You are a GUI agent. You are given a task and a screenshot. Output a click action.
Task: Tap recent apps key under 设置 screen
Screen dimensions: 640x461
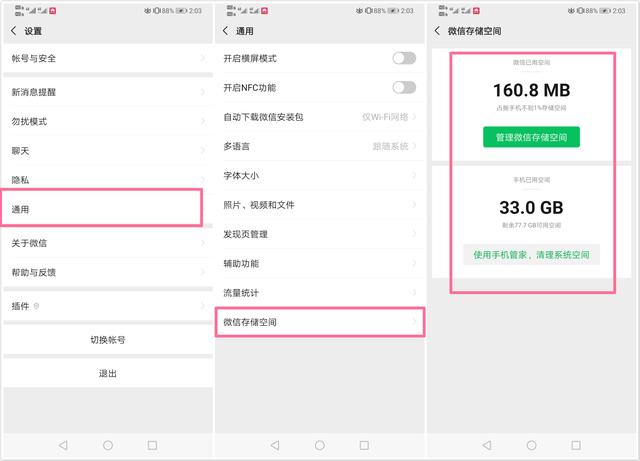152,445
